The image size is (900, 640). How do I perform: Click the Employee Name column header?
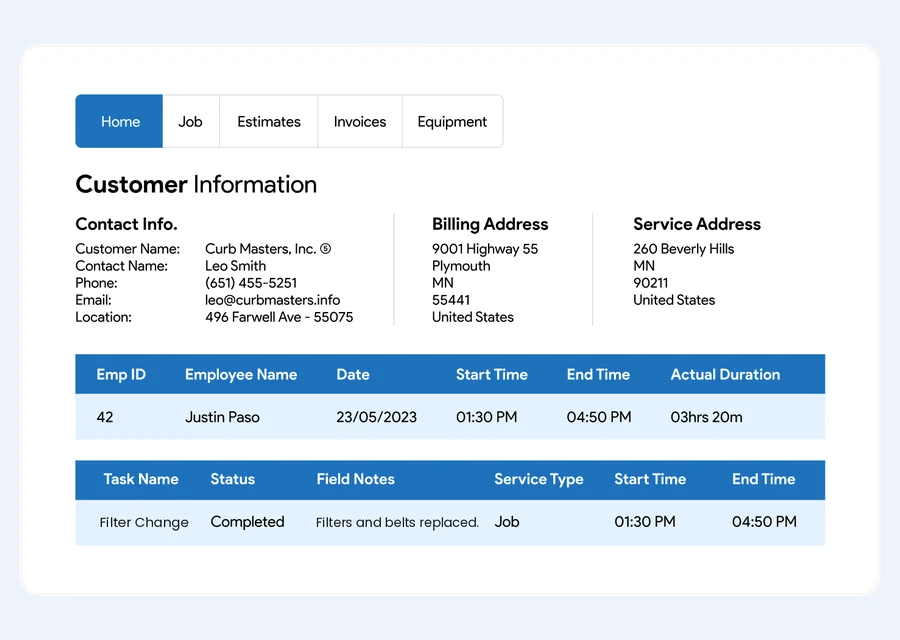coord(241,374)
